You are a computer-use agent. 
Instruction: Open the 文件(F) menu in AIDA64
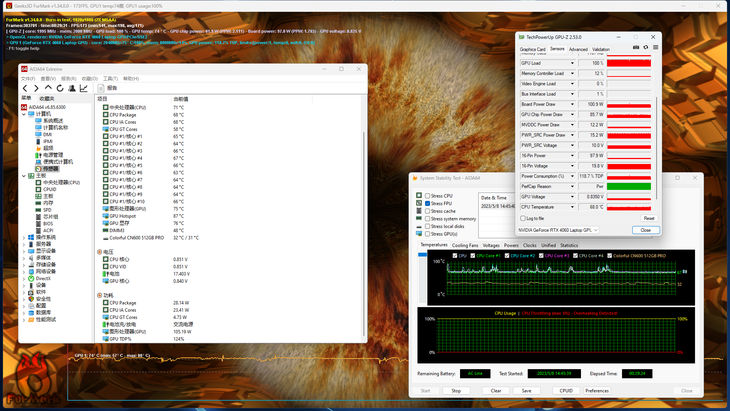coord(28,79)
